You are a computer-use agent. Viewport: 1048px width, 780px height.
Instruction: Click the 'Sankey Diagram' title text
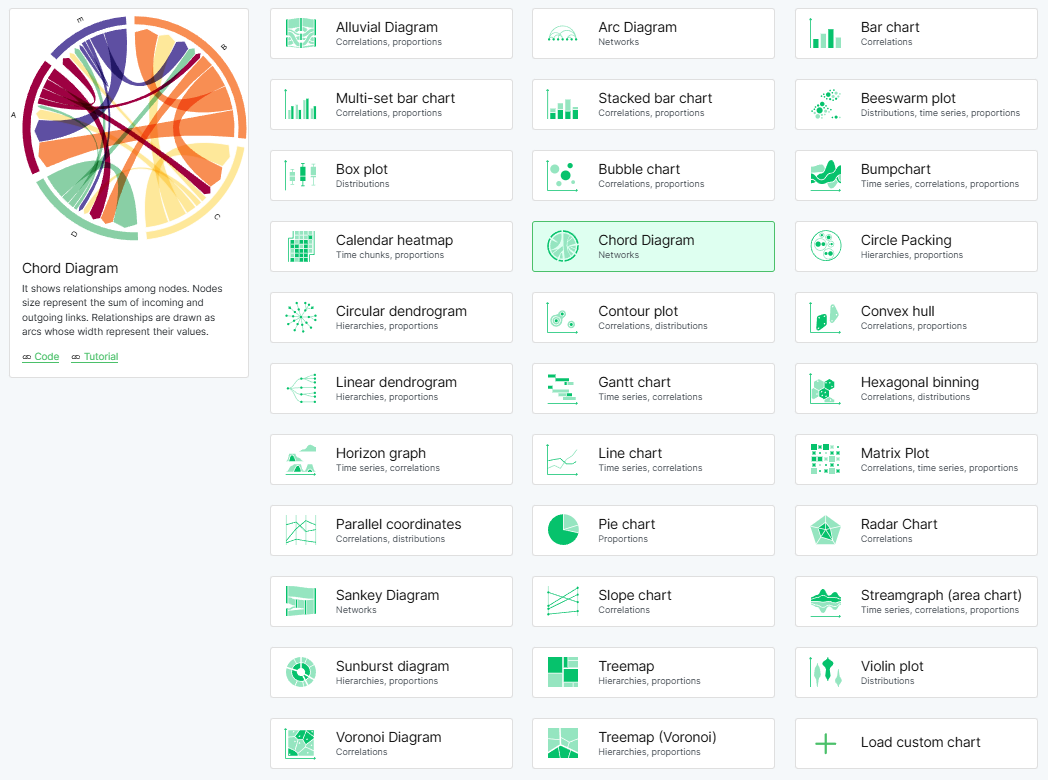[x=388, y=595]
